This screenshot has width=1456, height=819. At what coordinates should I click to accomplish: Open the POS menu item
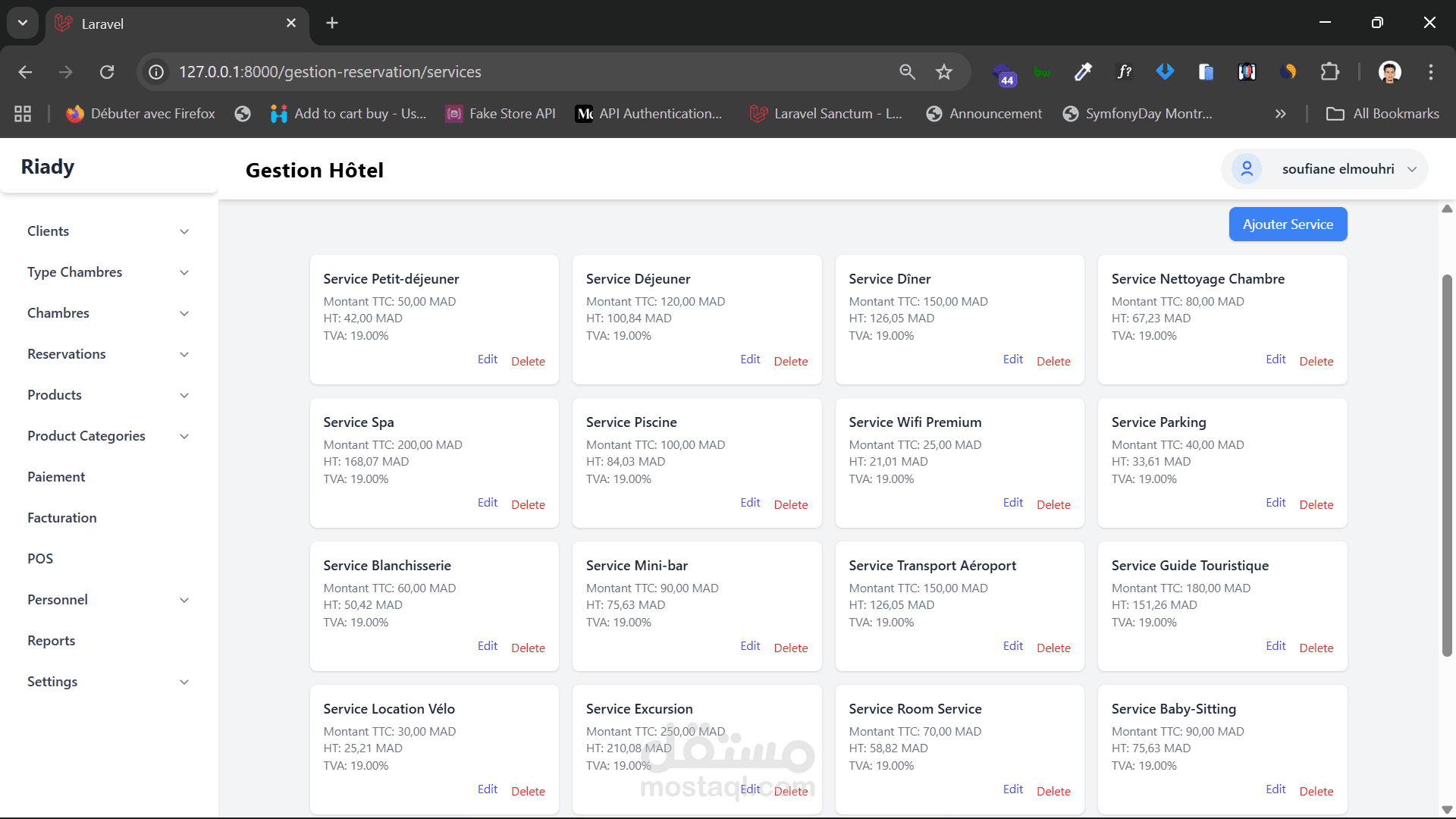(x=40, y=559)
